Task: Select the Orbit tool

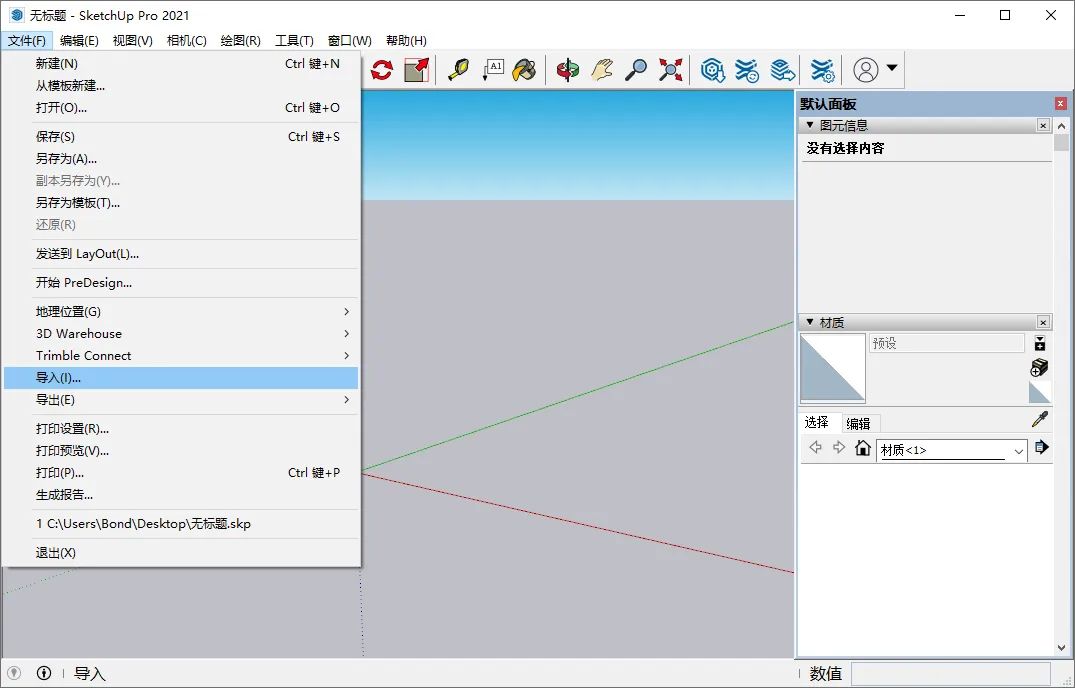Action: (x=568, y=70)
